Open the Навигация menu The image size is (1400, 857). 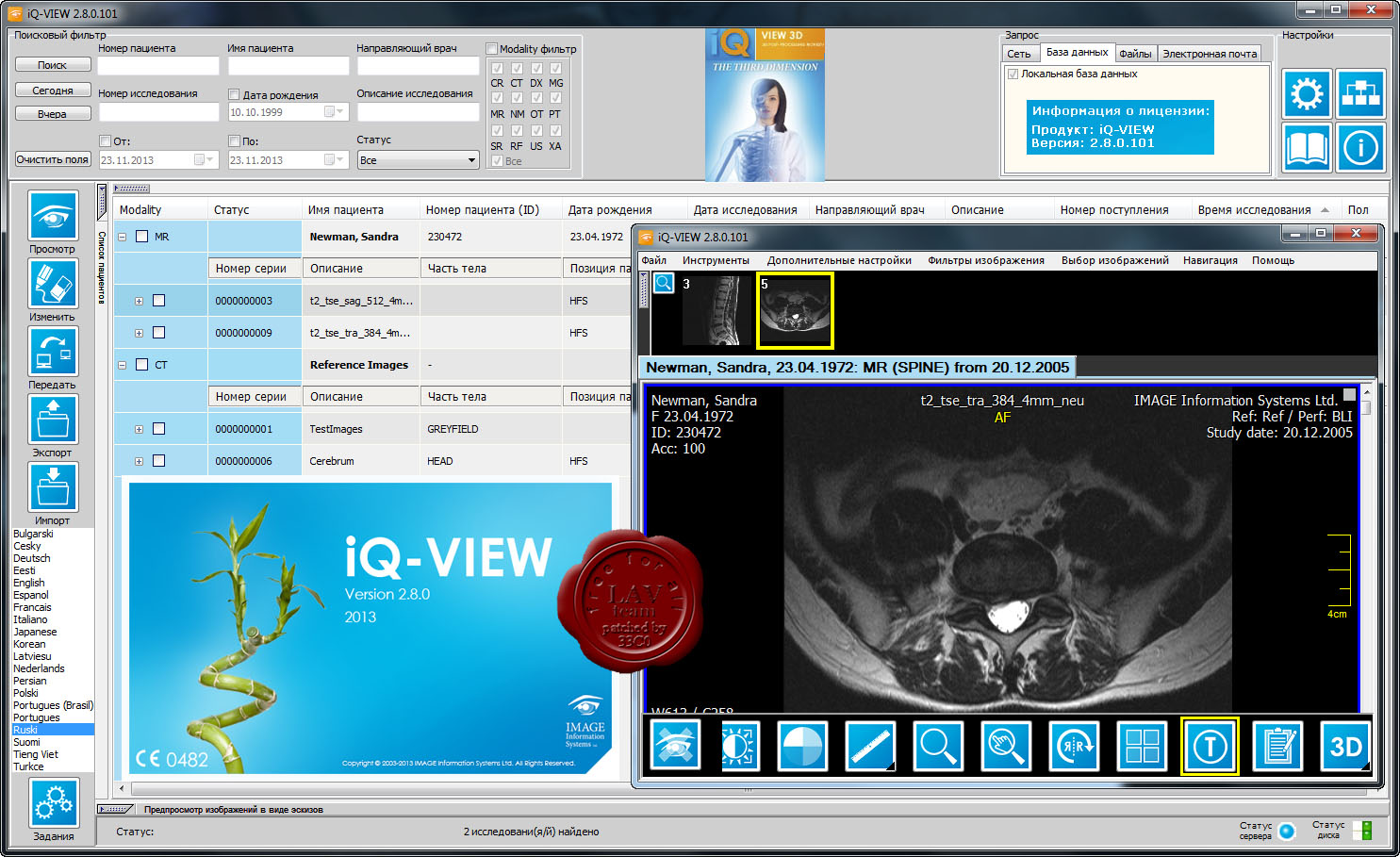(x=1210, y=260)
